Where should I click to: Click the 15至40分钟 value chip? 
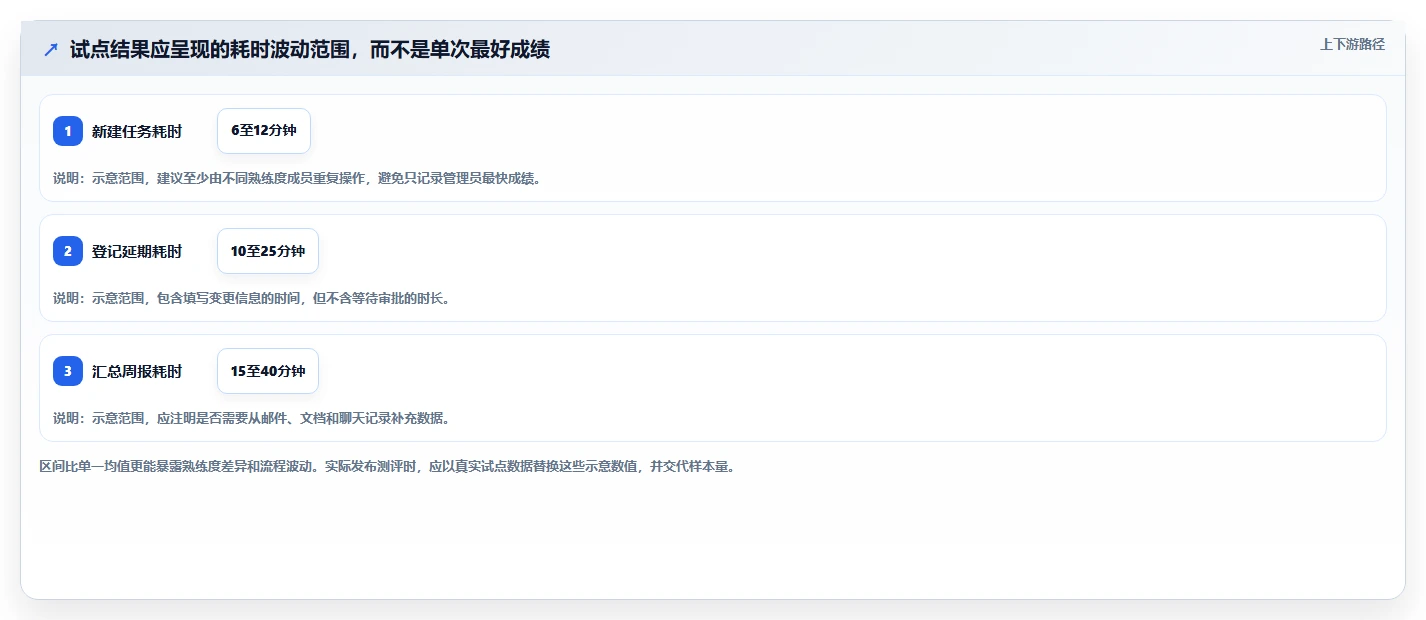click(x=268, y=371)
